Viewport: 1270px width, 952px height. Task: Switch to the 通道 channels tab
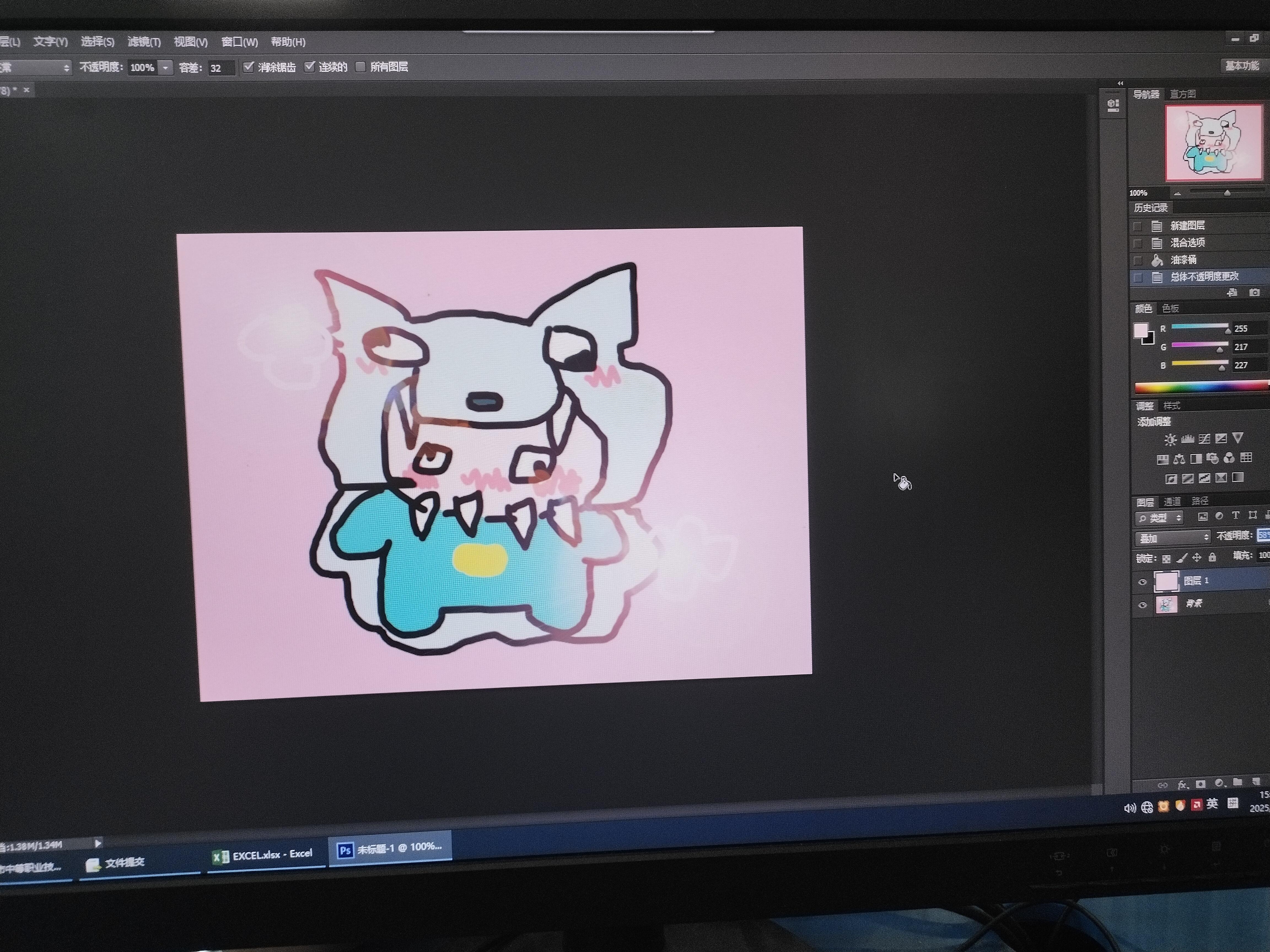tap(1172, 502)
